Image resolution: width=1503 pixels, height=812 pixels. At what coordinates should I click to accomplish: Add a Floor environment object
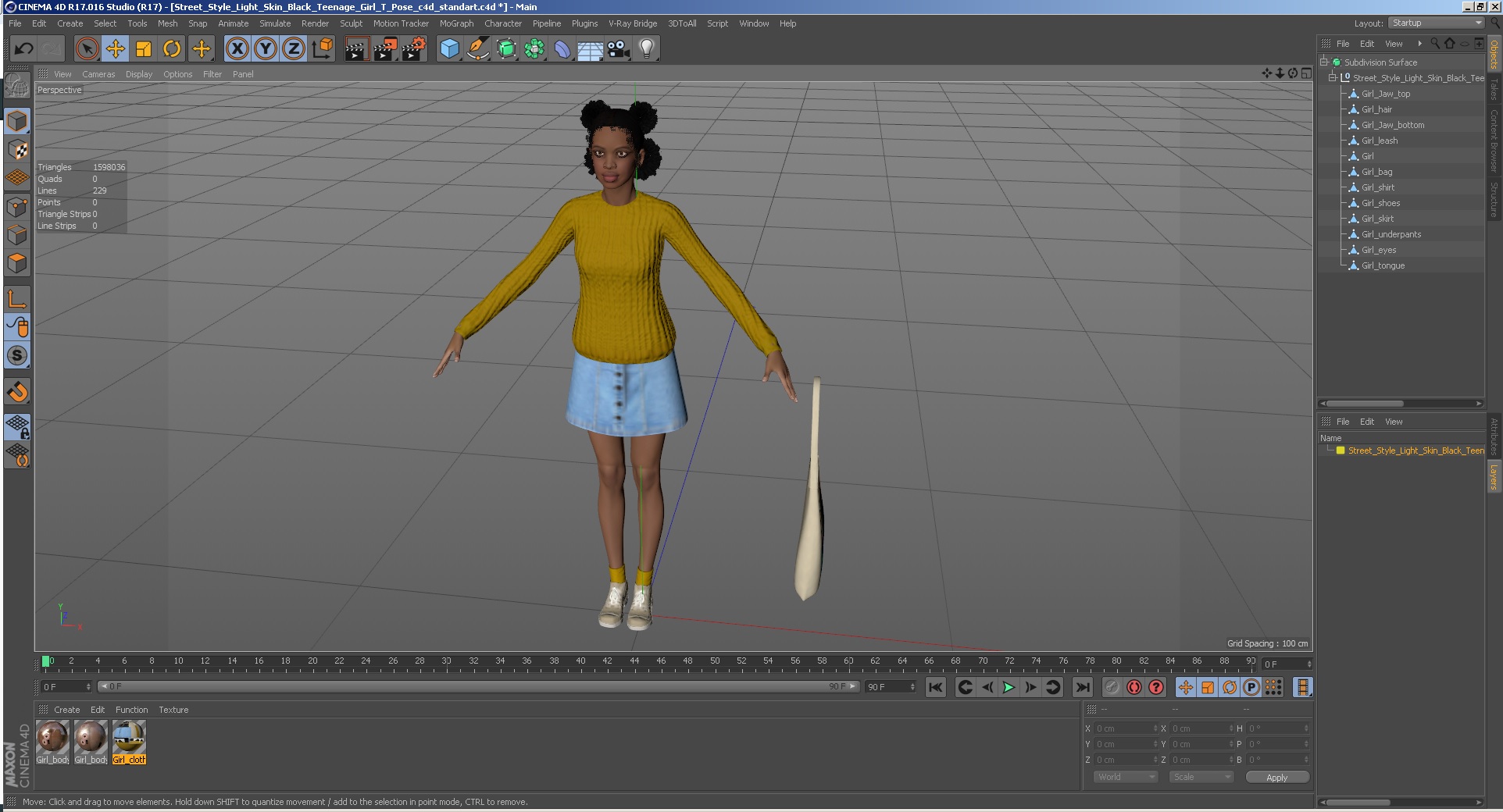(591, 49)
